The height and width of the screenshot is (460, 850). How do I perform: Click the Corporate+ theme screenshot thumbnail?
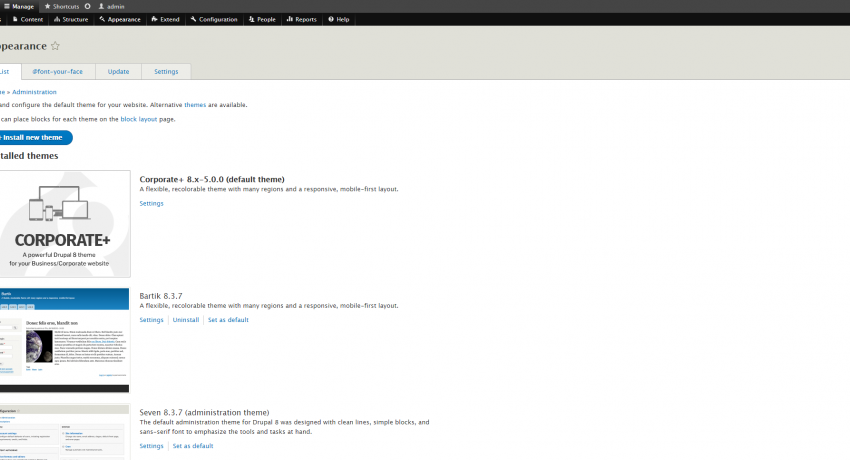tap(65, 224)
